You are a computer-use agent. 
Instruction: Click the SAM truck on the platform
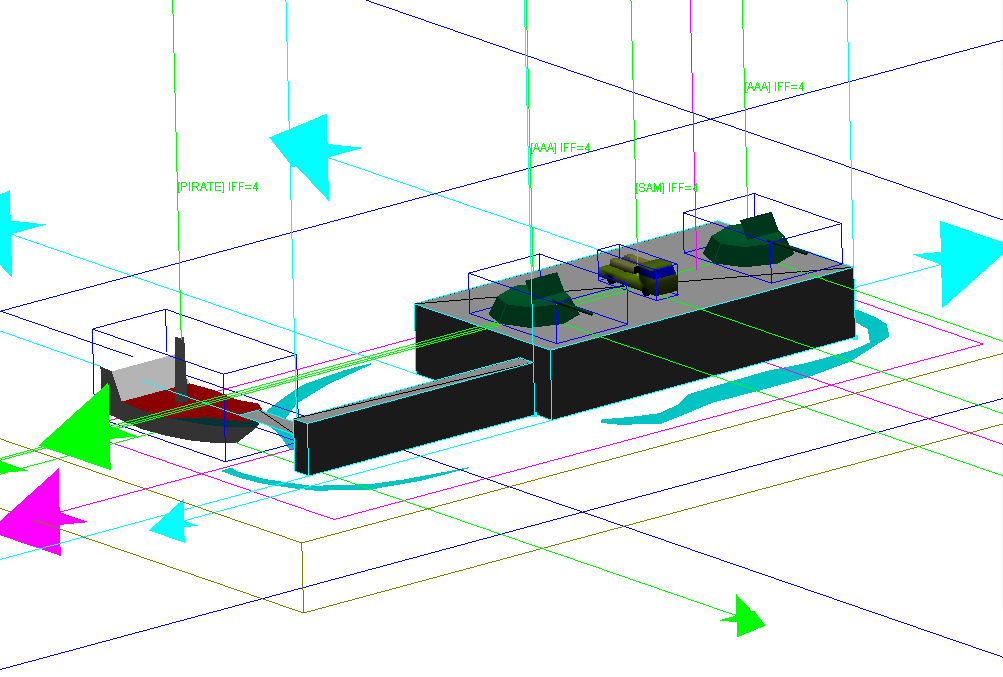coord(638,276)
